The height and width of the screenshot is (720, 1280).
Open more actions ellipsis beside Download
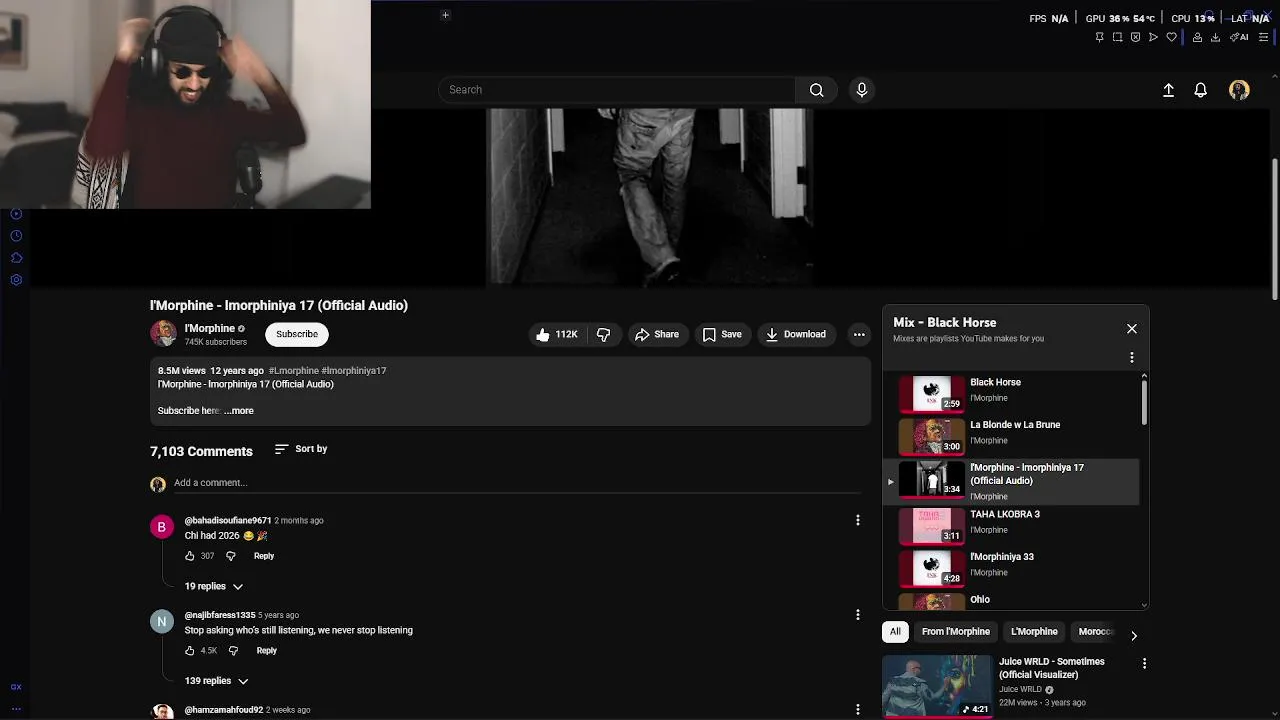(859, 335)
